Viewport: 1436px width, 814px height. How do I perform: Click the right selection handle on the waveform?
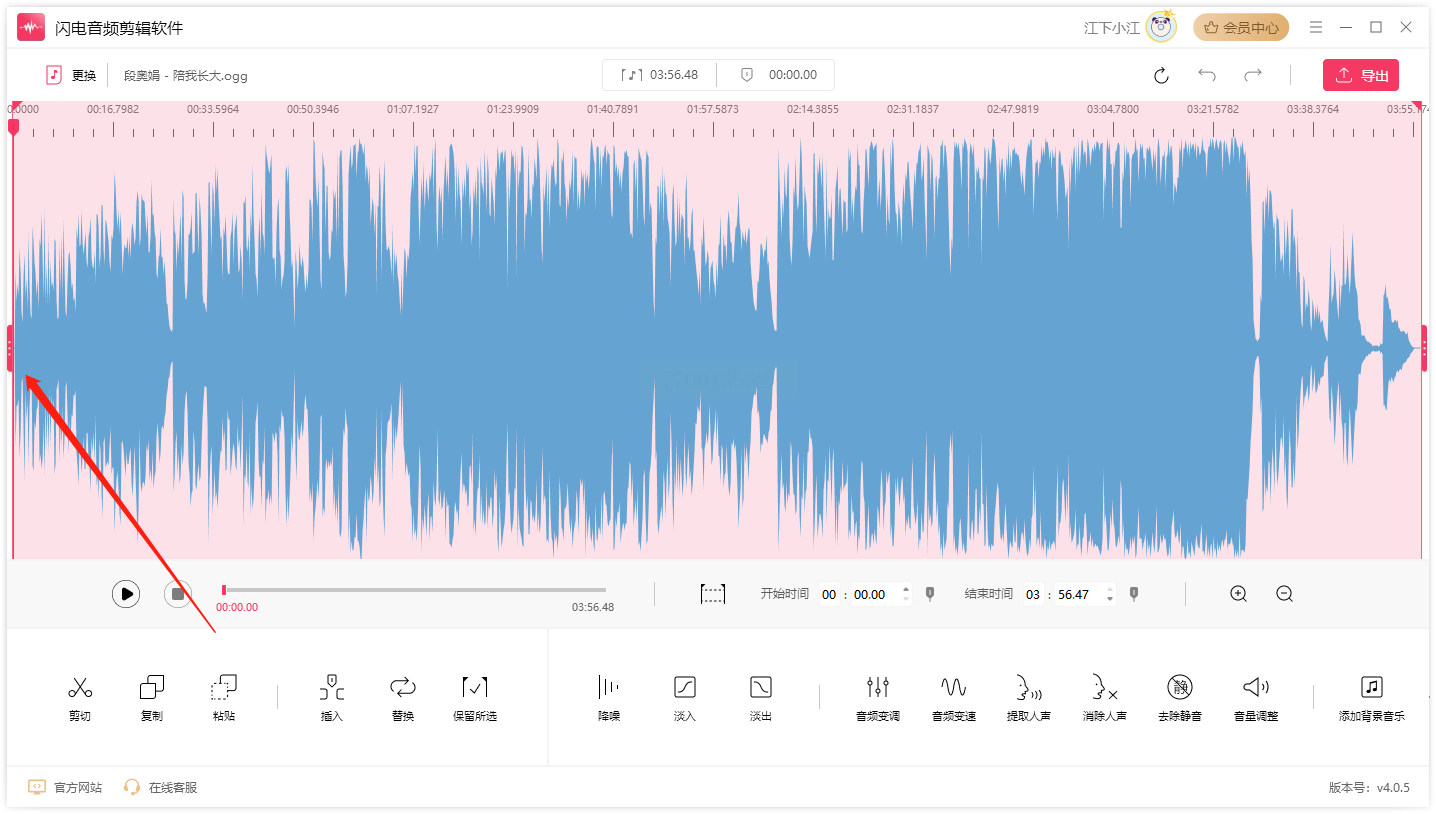(1424, 348)
